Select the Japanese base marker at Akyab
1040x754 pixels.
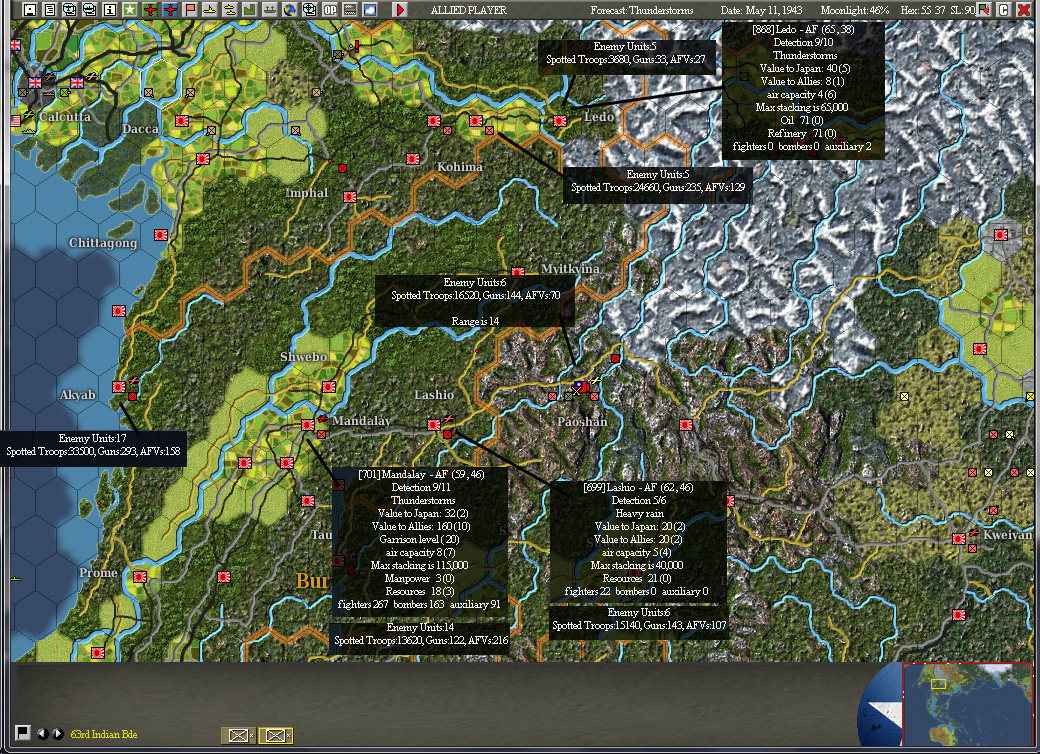119,387
